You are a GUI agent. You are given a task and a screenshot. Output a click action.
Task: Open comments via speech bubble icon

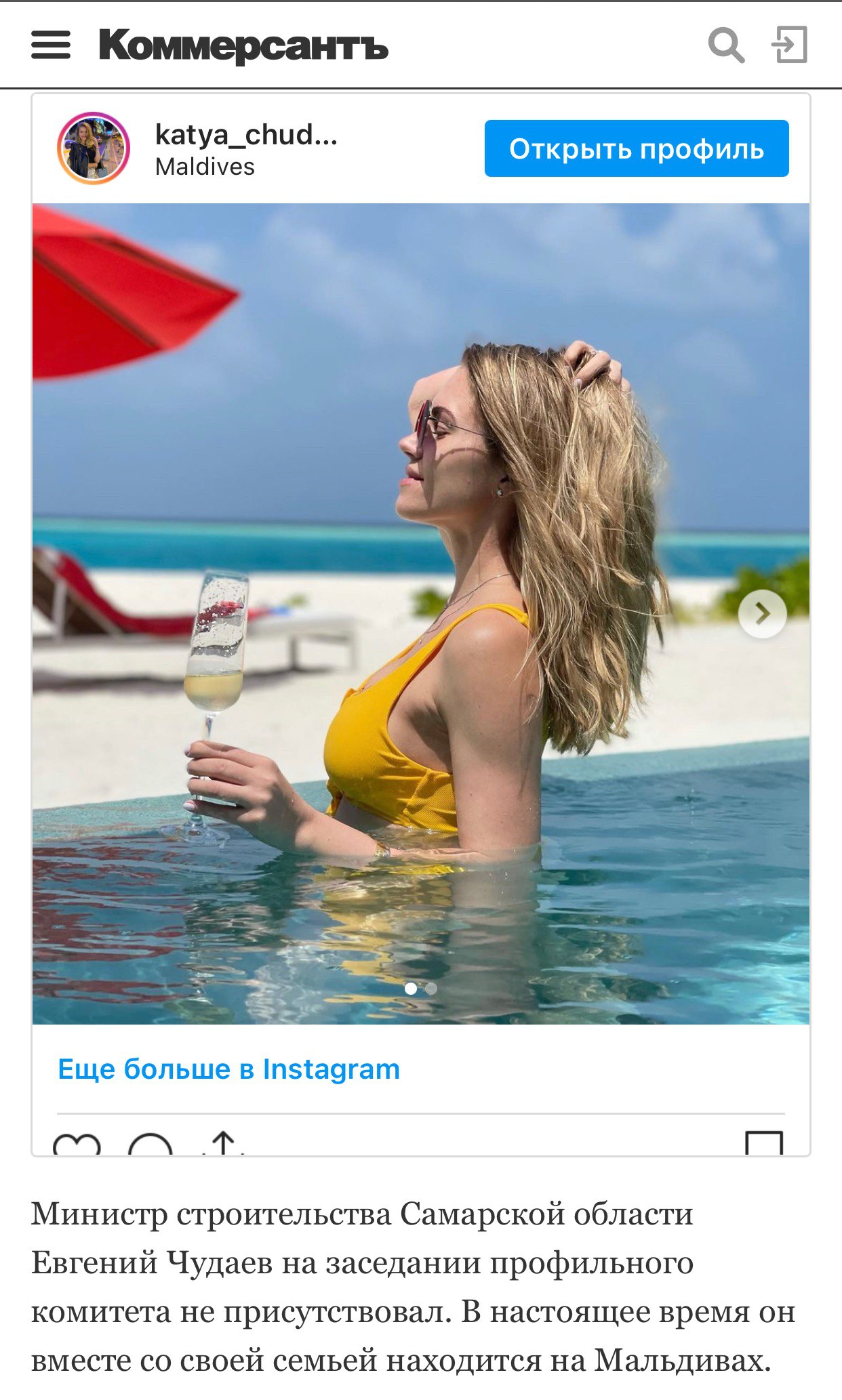(151, 1144)
